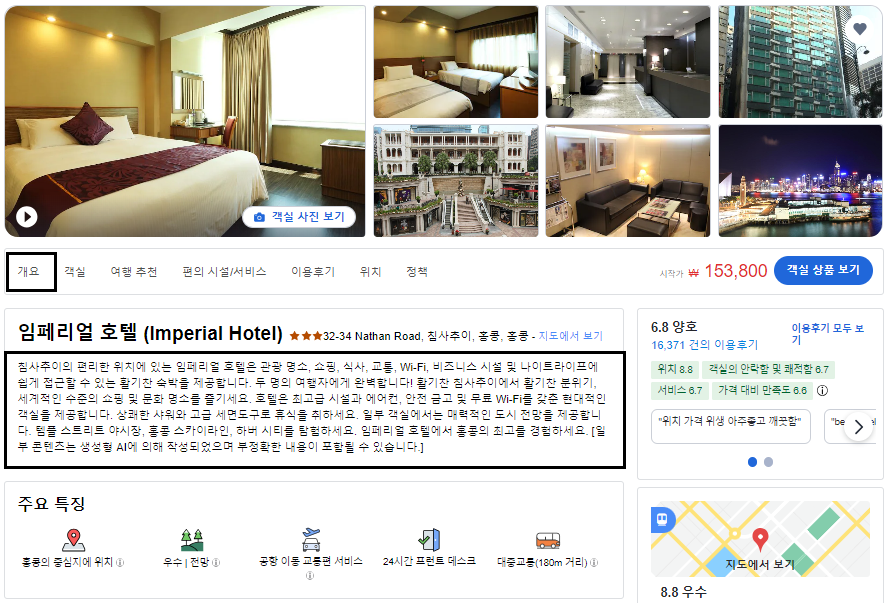Select the first review carousel dot
Viewport: 893px width, 603px height.
click(752, 462)
